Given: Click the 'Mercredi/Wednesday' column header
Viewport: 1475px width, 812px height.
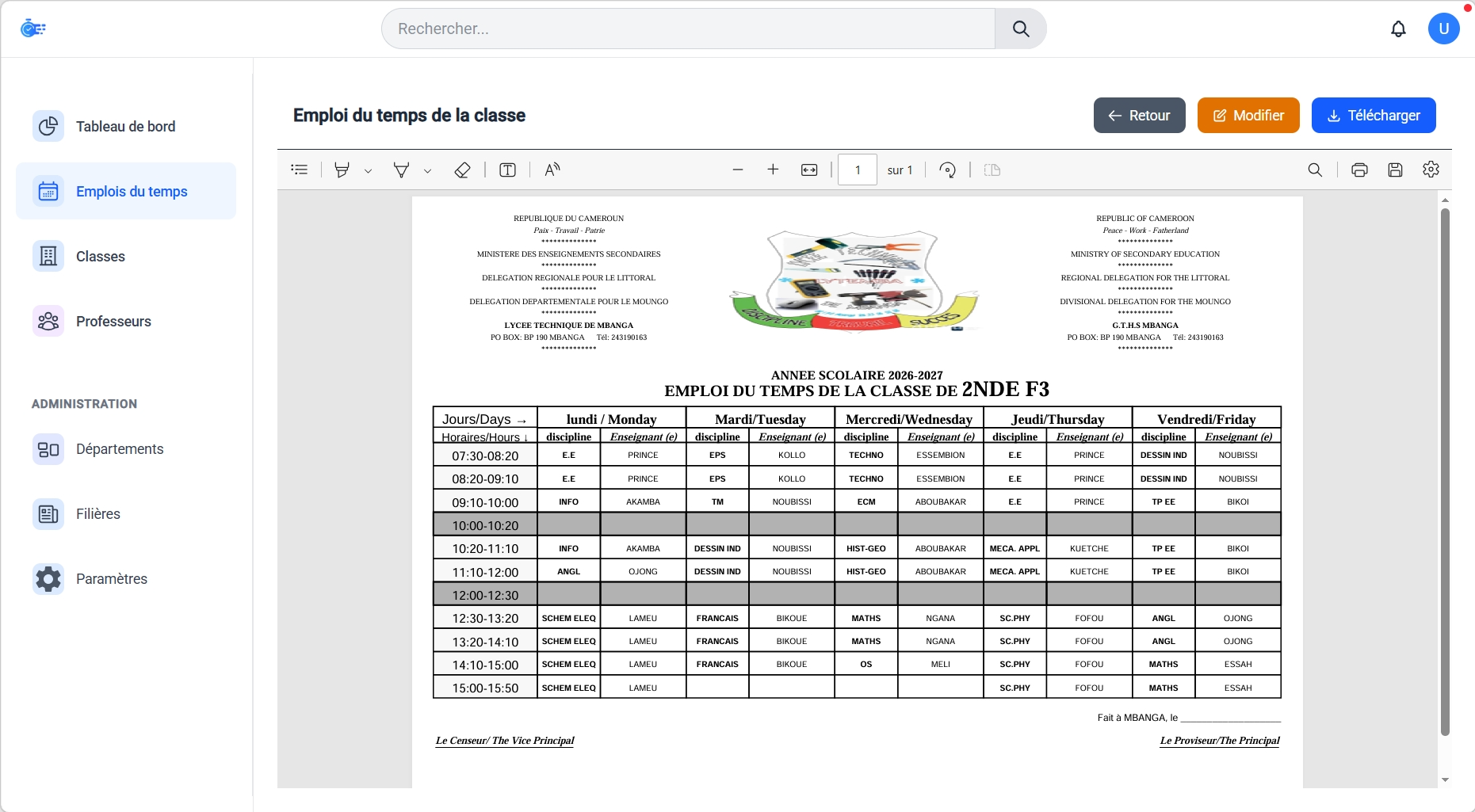Looking at the screenshot, I should pos(909,419).
